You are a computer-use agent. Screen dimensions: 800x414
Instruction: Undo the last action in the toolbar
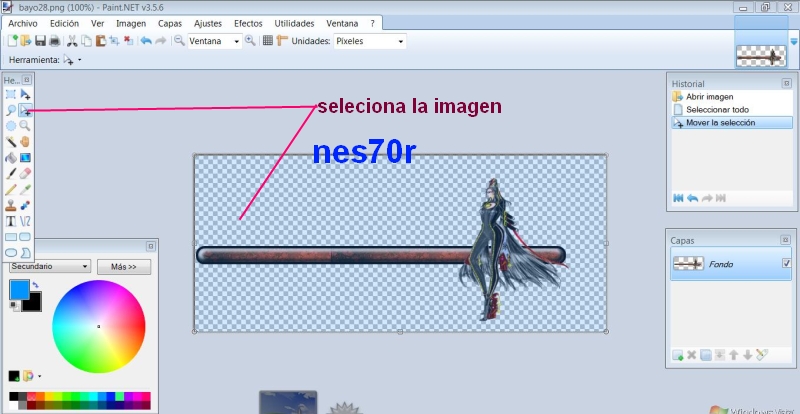146,41
